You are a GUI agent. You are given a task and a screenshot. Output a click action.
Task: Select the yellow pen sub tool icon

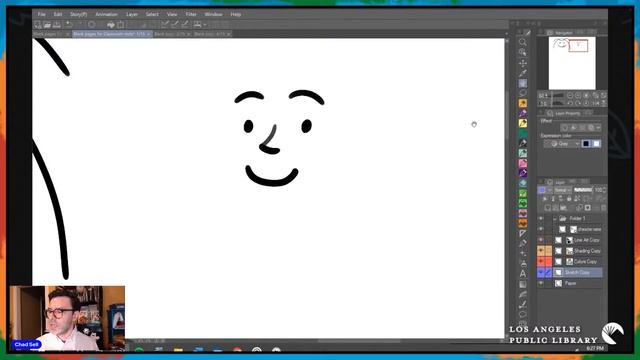(522, 123)
